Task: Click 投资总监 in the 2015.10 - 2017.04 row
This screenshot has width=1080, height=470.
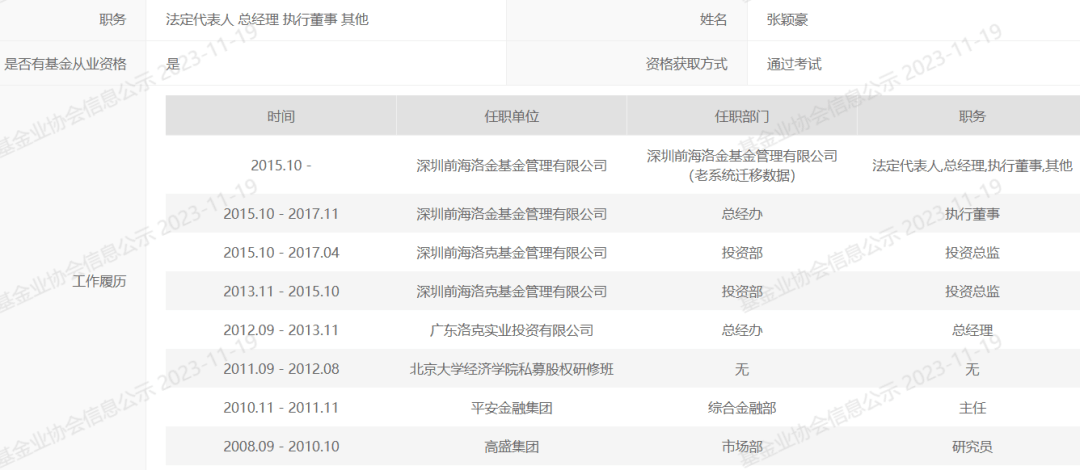Action: coord(972,253)
